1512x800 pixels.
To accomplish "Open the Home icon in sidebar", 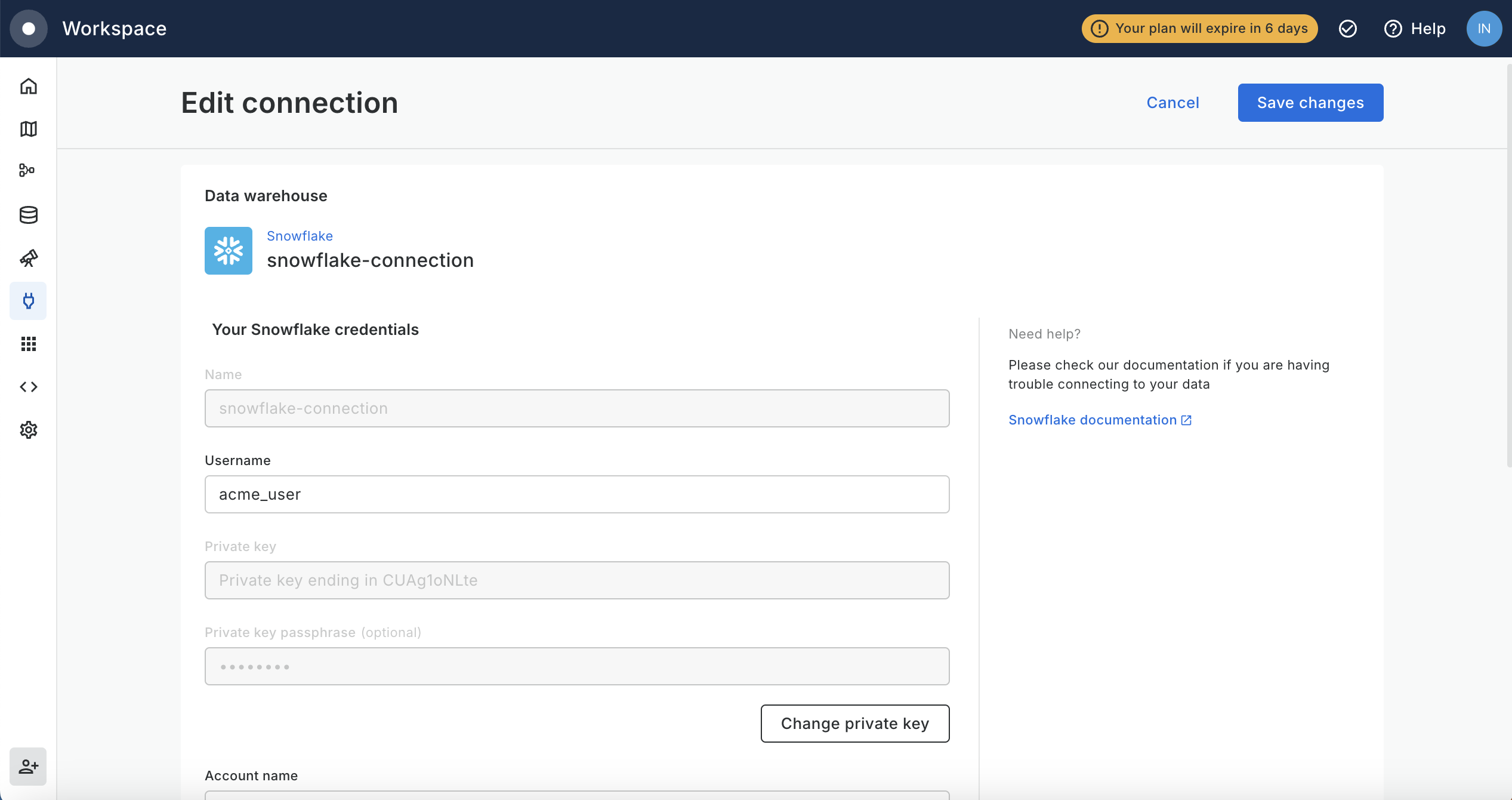I will coord(28,86).
